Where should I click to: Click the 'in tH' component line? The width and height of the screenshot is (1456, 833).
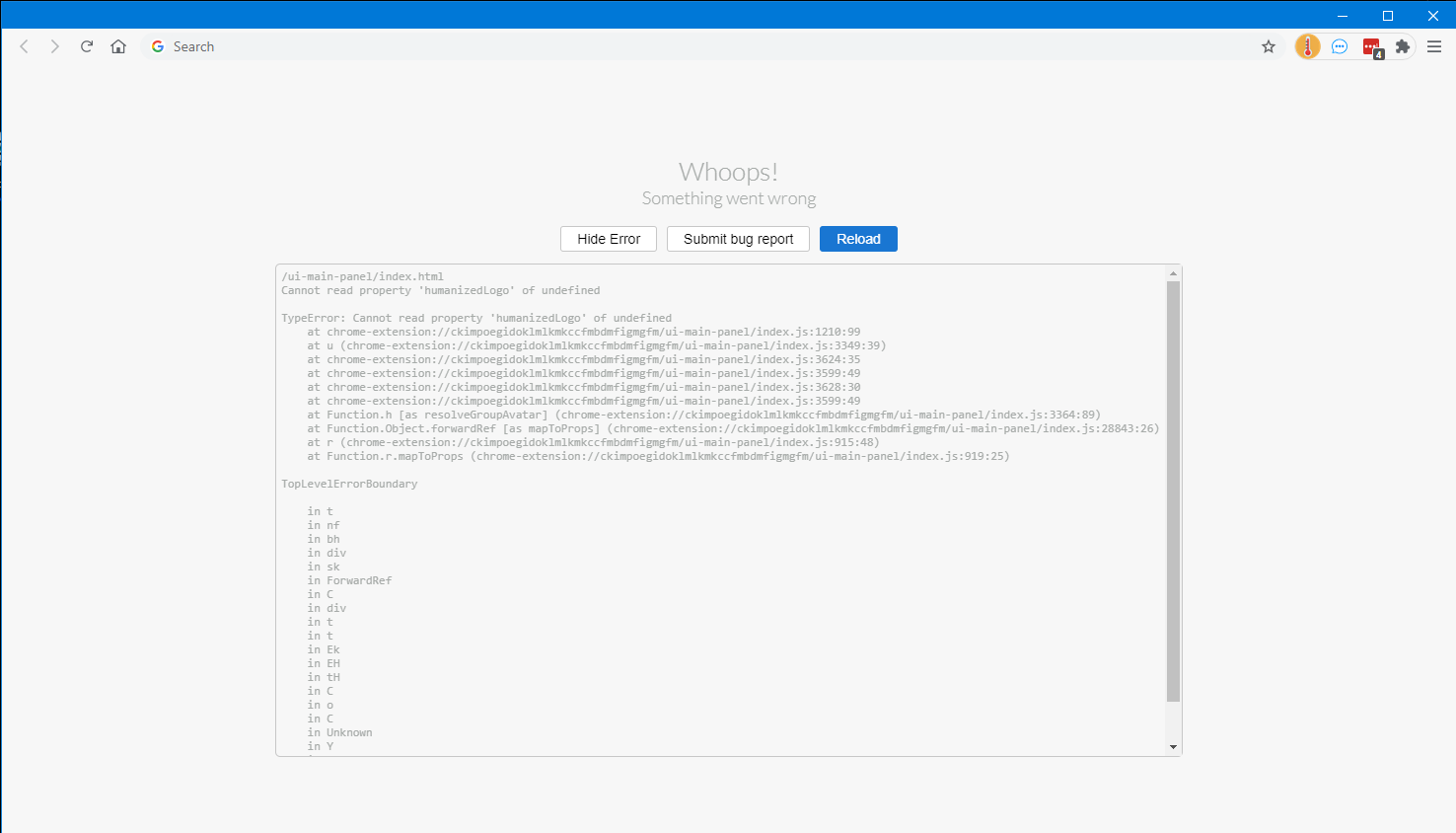[x=324, y=677]
